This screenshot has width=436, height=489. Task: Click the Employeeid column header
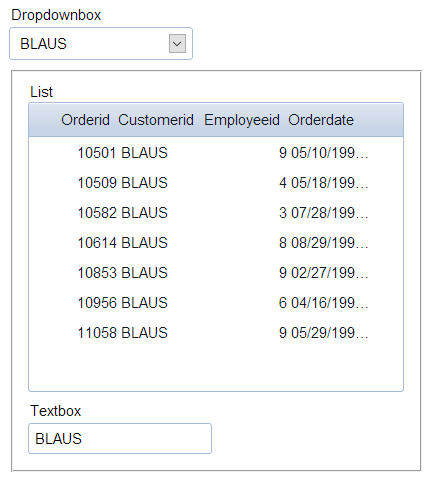[x=242, y=120]
